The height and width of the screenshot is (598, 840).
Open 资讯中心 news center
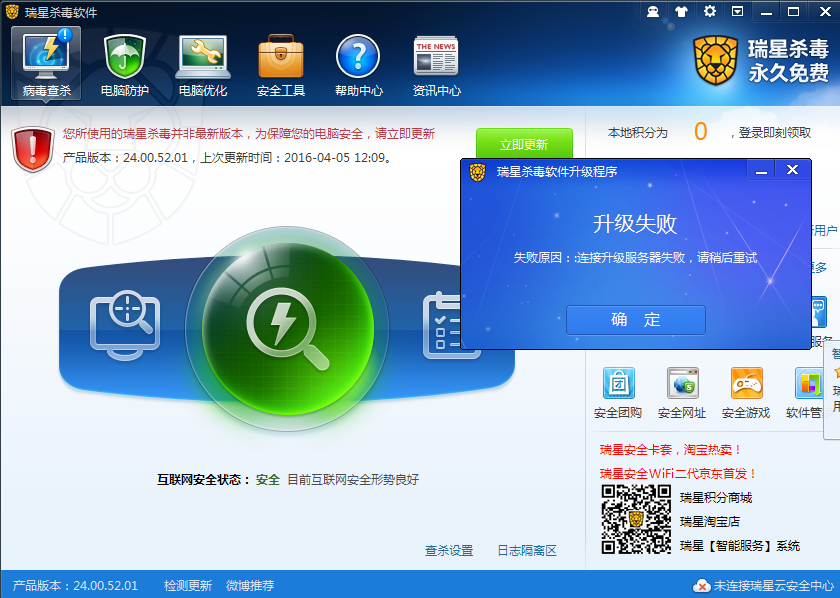coord(436,65)
